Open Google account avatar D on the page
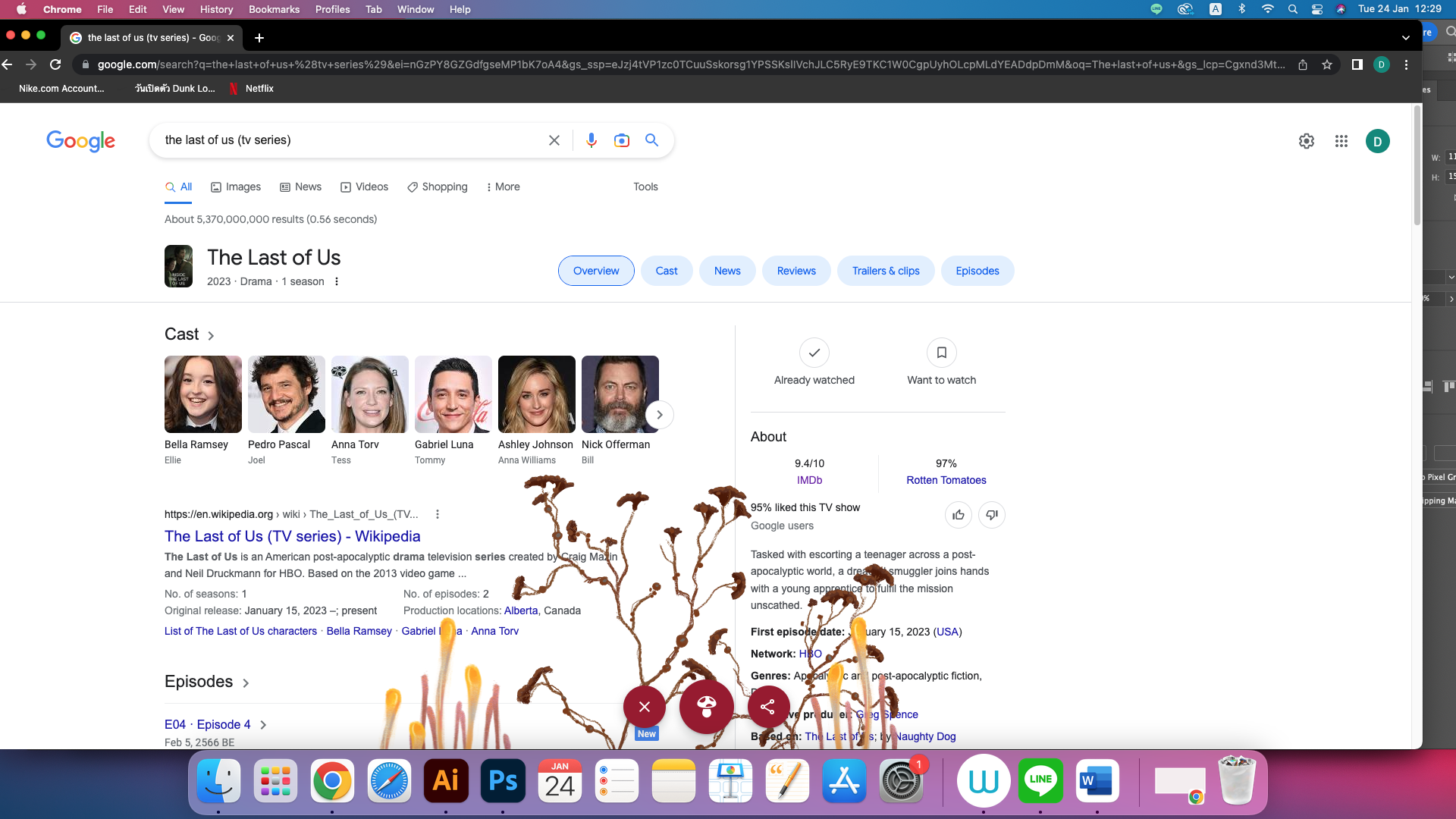 tap(1378, 141)
